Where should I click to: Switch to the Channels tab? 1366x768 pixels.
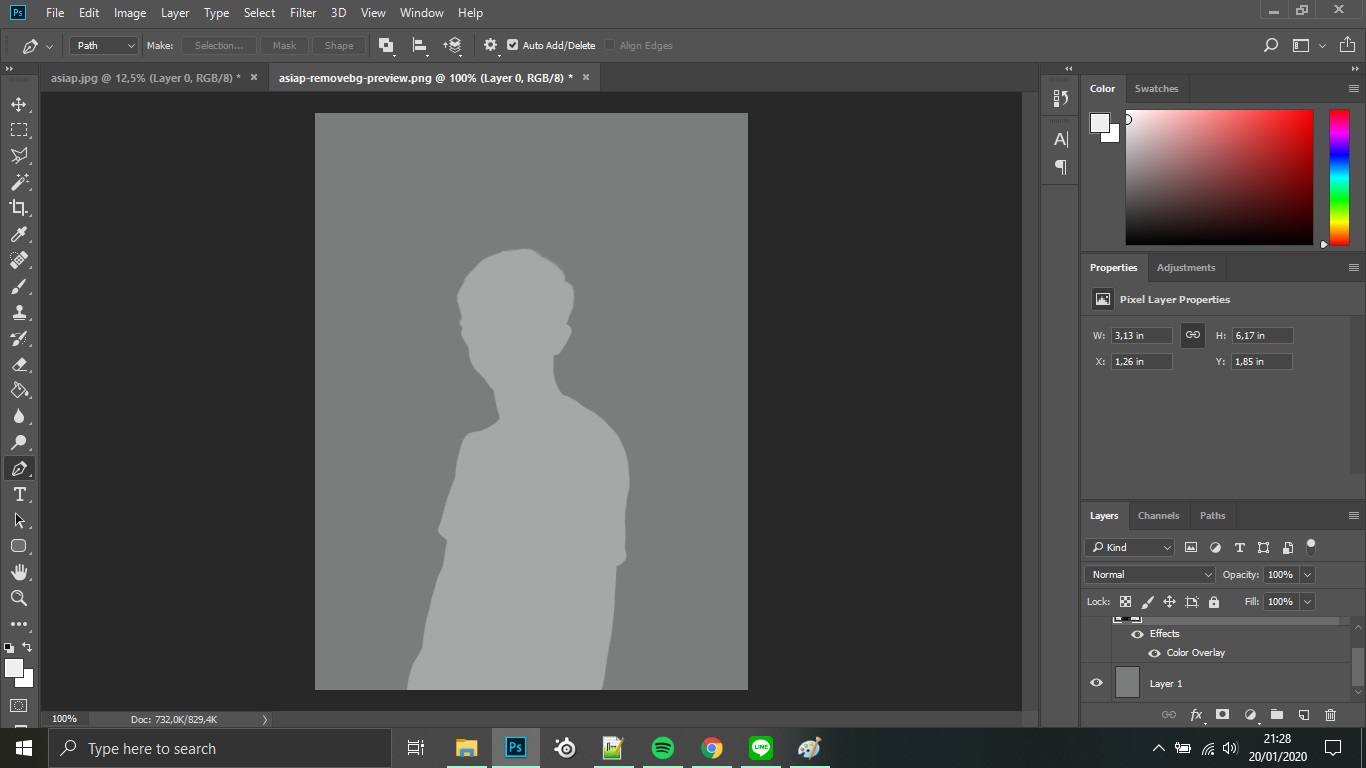[1158, 516]
